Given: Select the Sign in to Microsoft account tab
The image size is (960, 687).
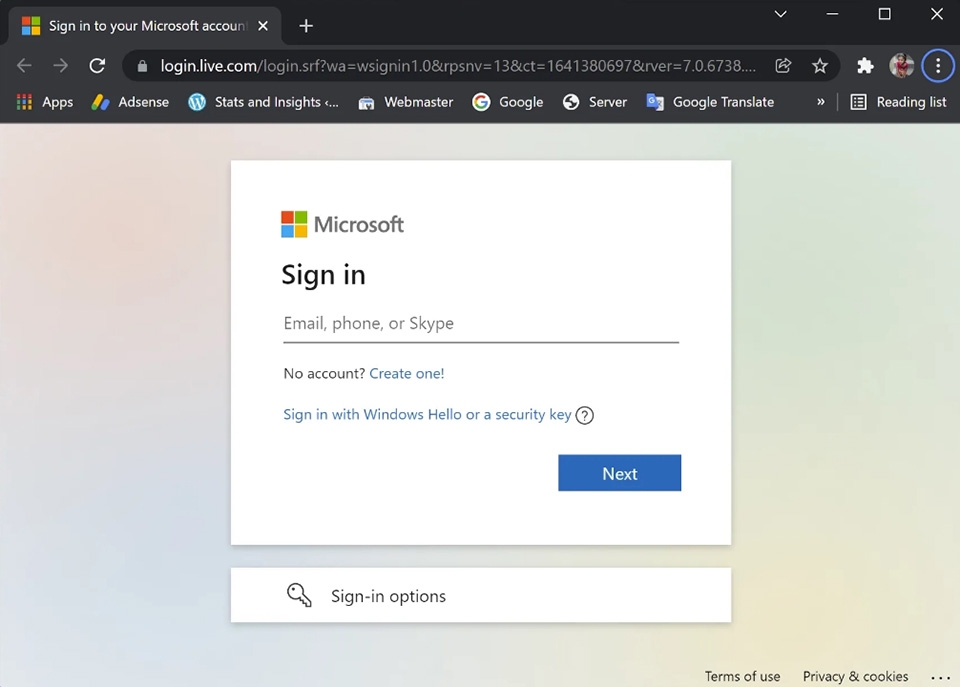Looking at the screenshot, I should [x=145, y=26].
